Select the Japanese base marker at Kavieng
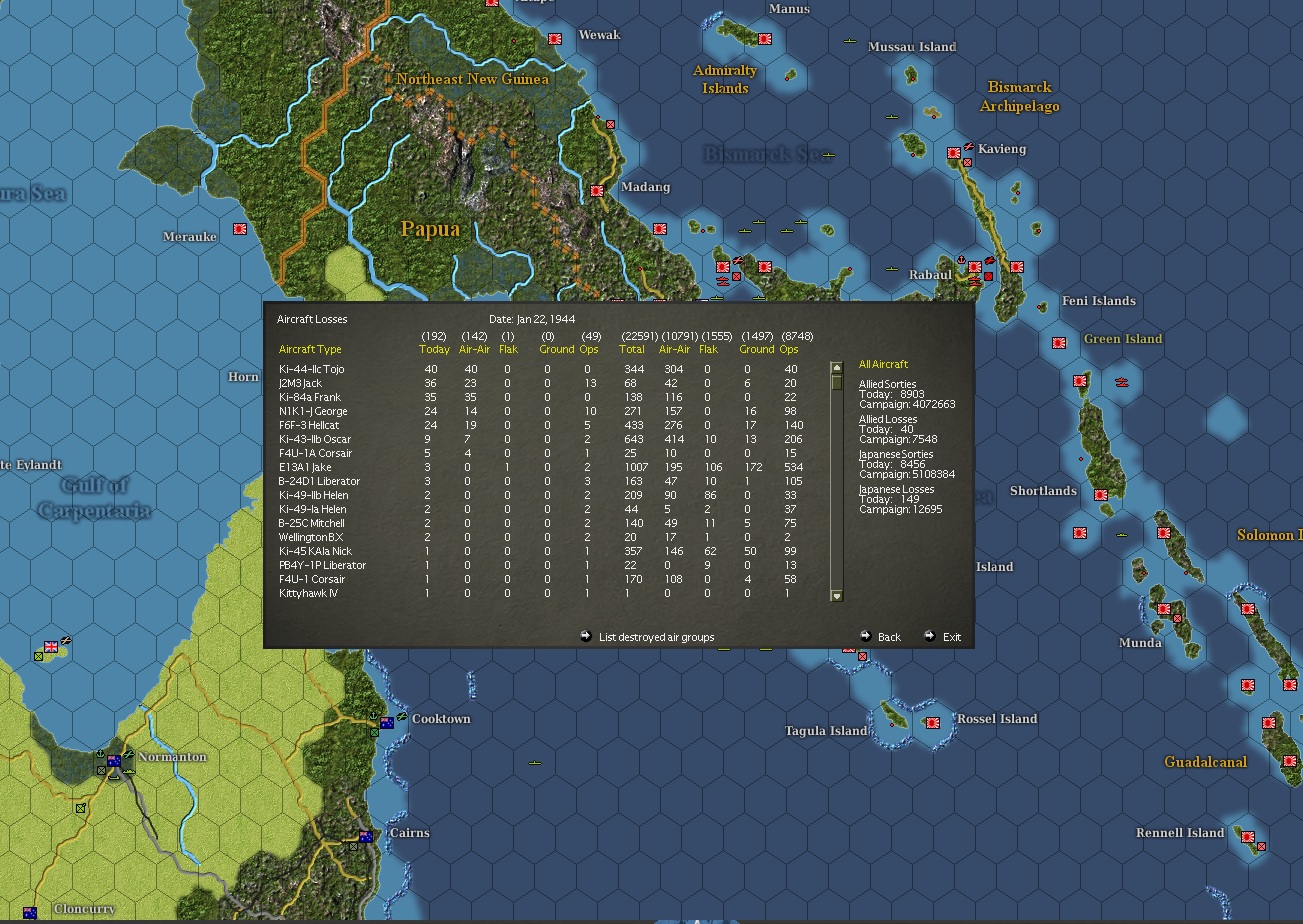1303x924 pixels. [x=954, y=153]
